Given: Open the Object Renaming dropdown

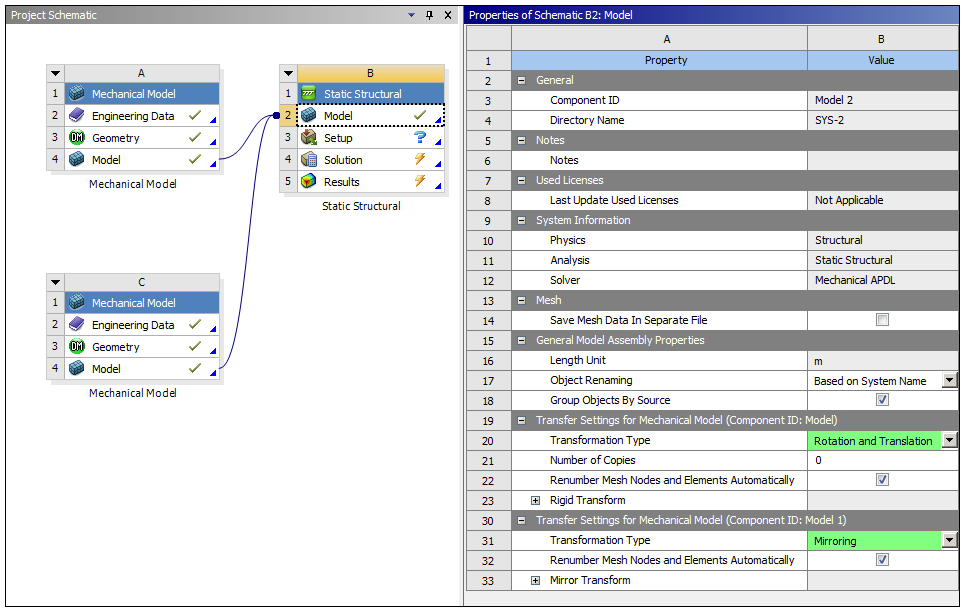Looking at the screenshot, I should tap(948, 380).
